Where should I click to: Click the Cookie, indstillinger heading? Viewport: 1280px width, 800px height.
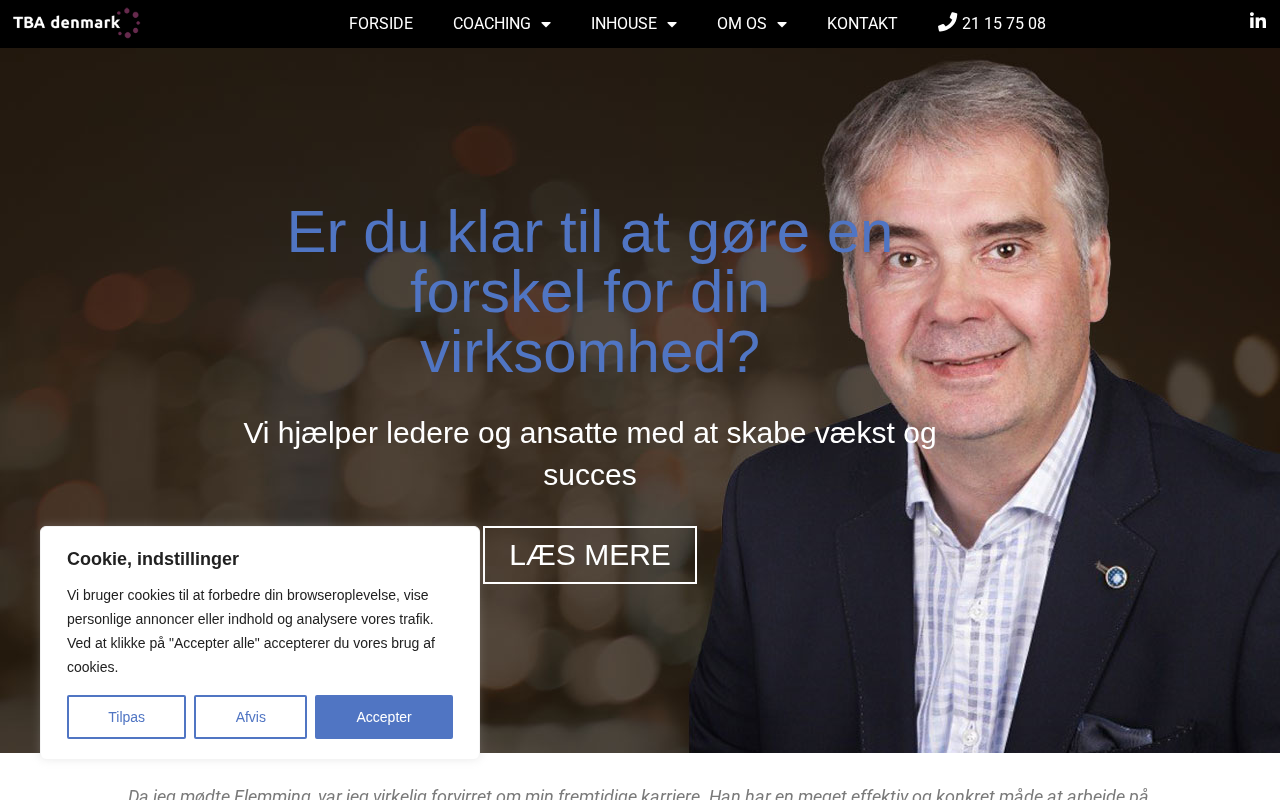(153, 559)
